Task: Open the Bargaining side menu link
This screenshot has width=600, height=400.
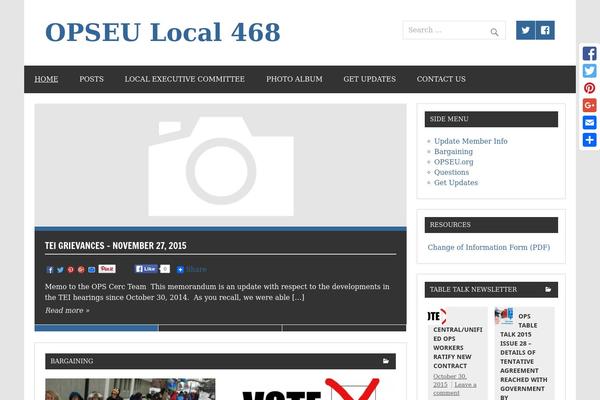Action: pos(453,152)
